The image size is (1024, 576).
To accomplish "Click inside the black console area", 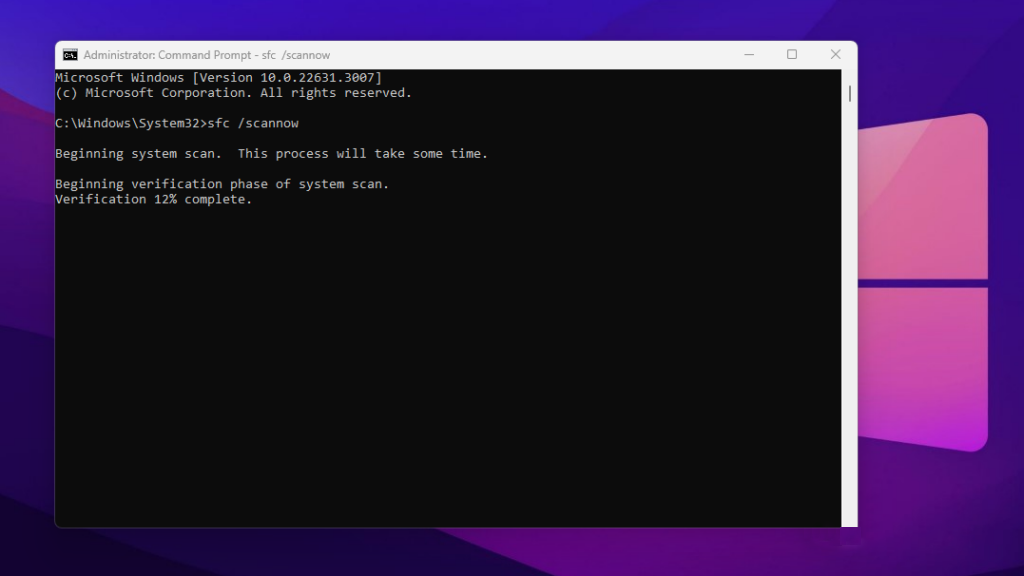I will 450,350.
